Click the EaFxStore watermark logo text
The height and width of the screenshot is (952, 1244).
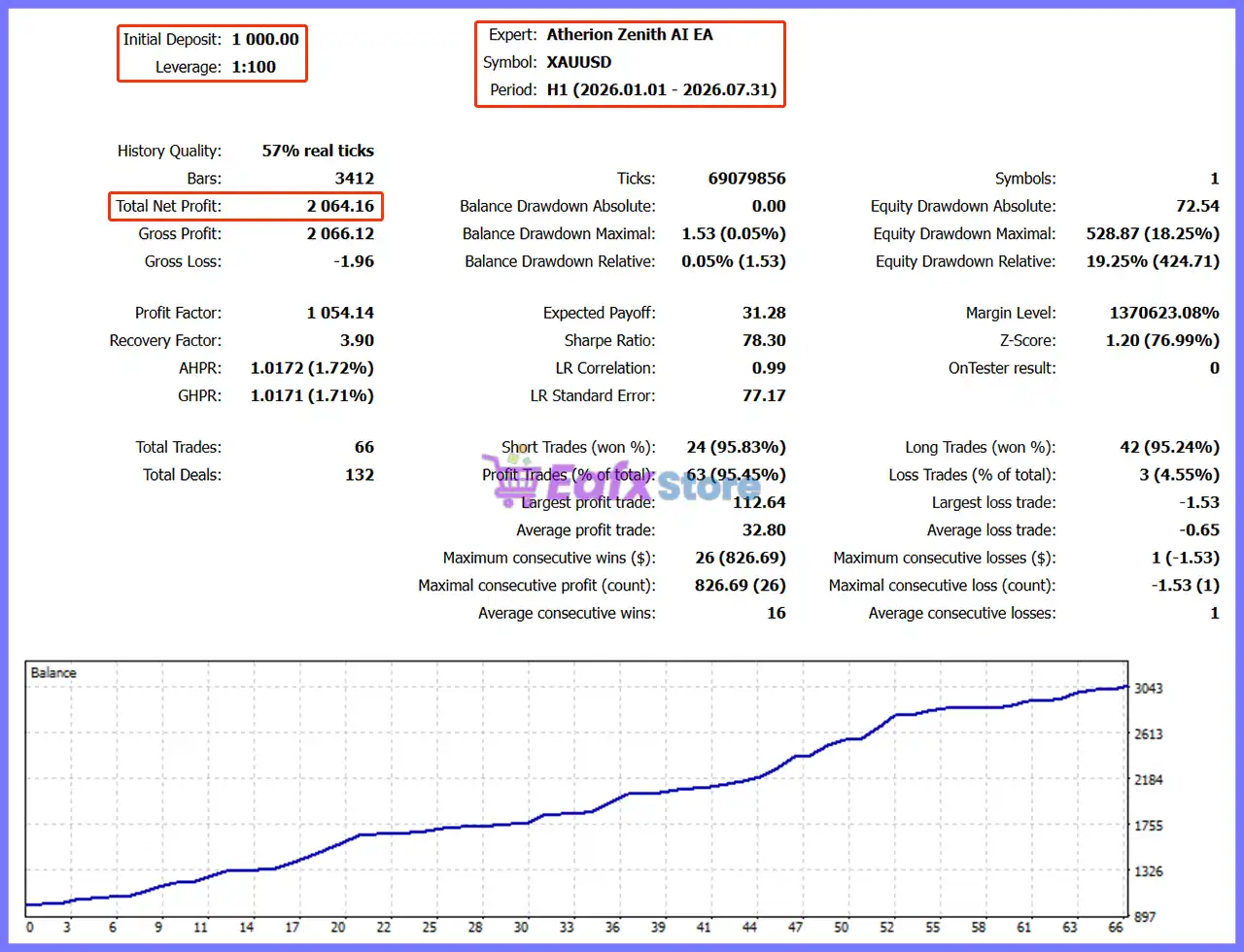[651, 481]
